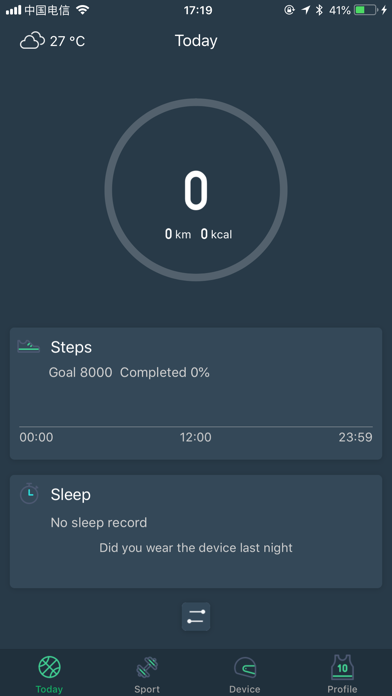Viewport: 392px width, 696px height.
Task: Open the Steps card title
Action: pyautogui.click(x=71, y=347)
